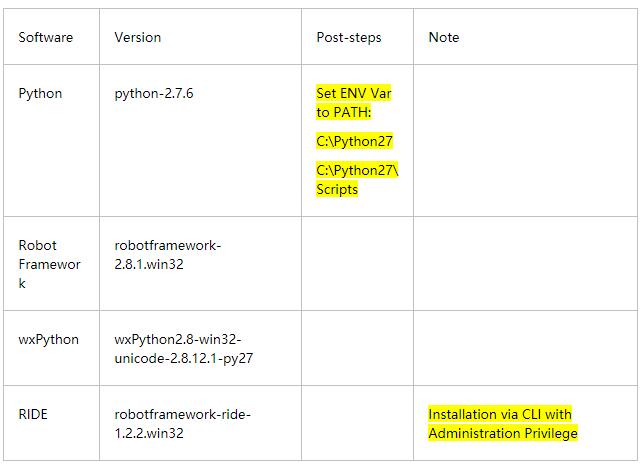Select the wxPython software cell
Viewport: 644px width, 465px height.
click(48, 340)
